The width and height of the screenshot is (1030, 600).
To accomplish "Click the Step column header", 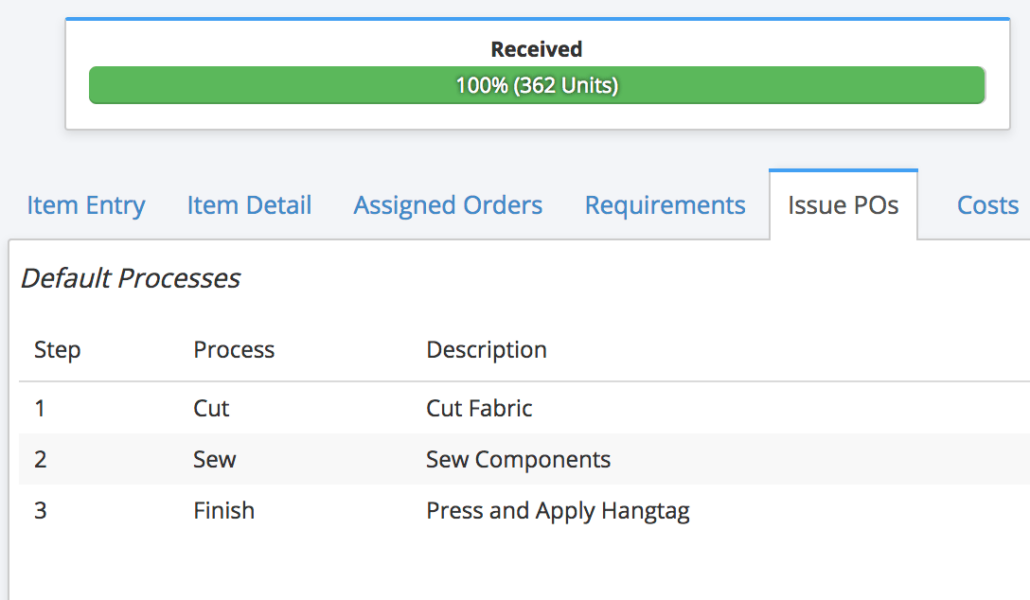I will [x=57, y=350].
